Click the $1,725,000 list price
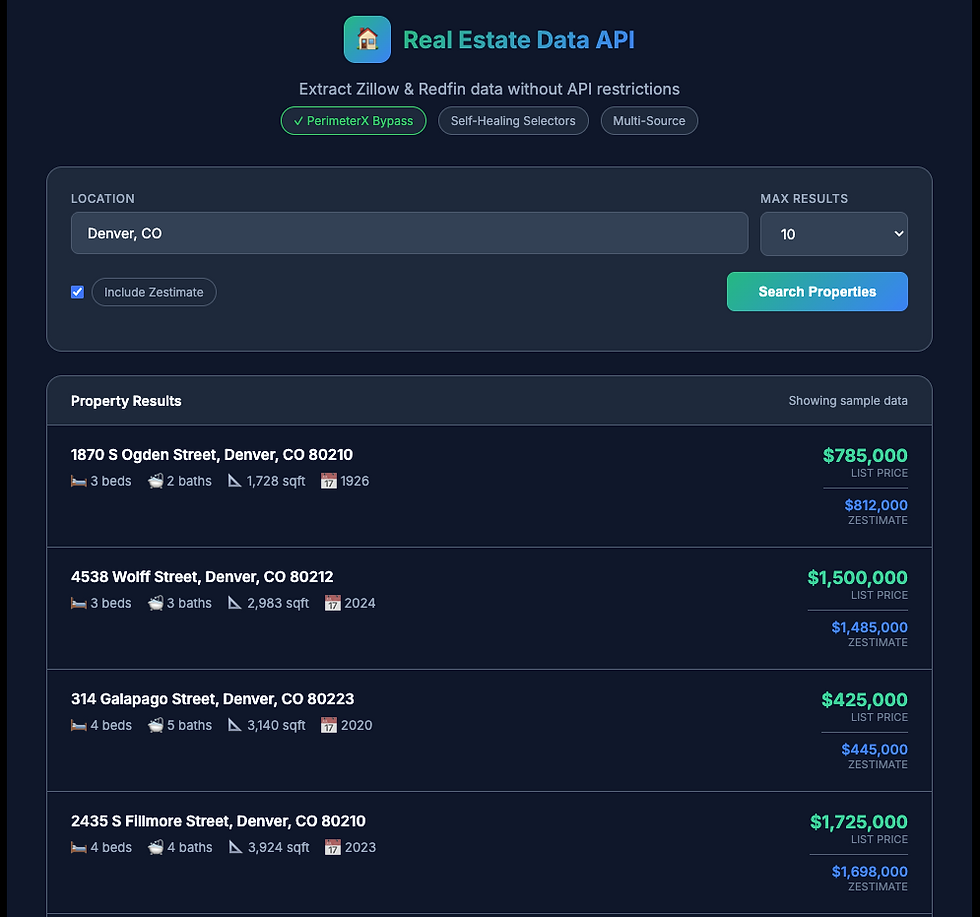The image size is (980, 917). pos(859,822)
